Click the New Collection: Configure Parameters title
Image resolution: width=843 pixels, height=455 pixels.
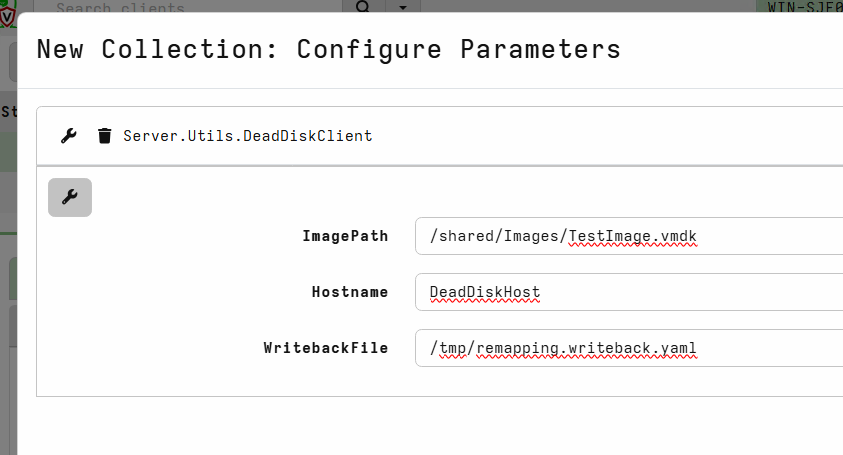point(328,49)
